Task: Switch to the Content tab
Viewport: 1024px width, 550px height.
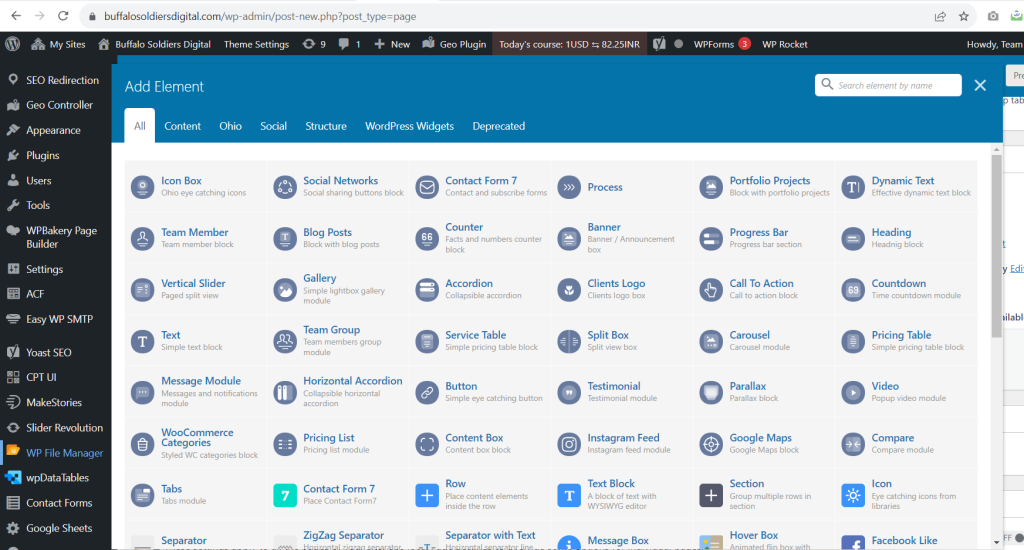Action: click(x=182, y=126)
